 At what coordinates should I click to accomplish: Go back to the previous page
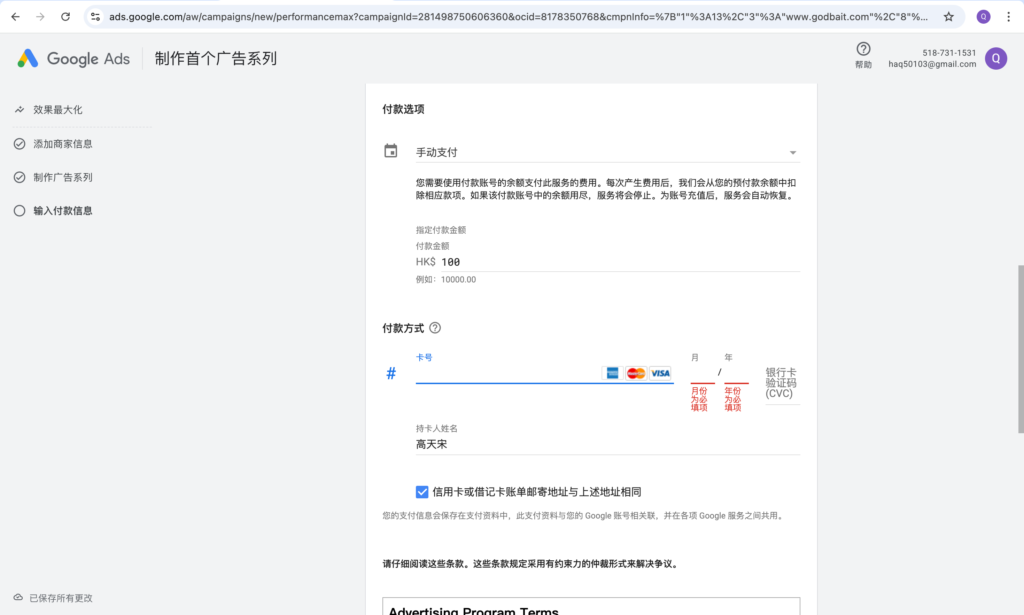point(15,17)
